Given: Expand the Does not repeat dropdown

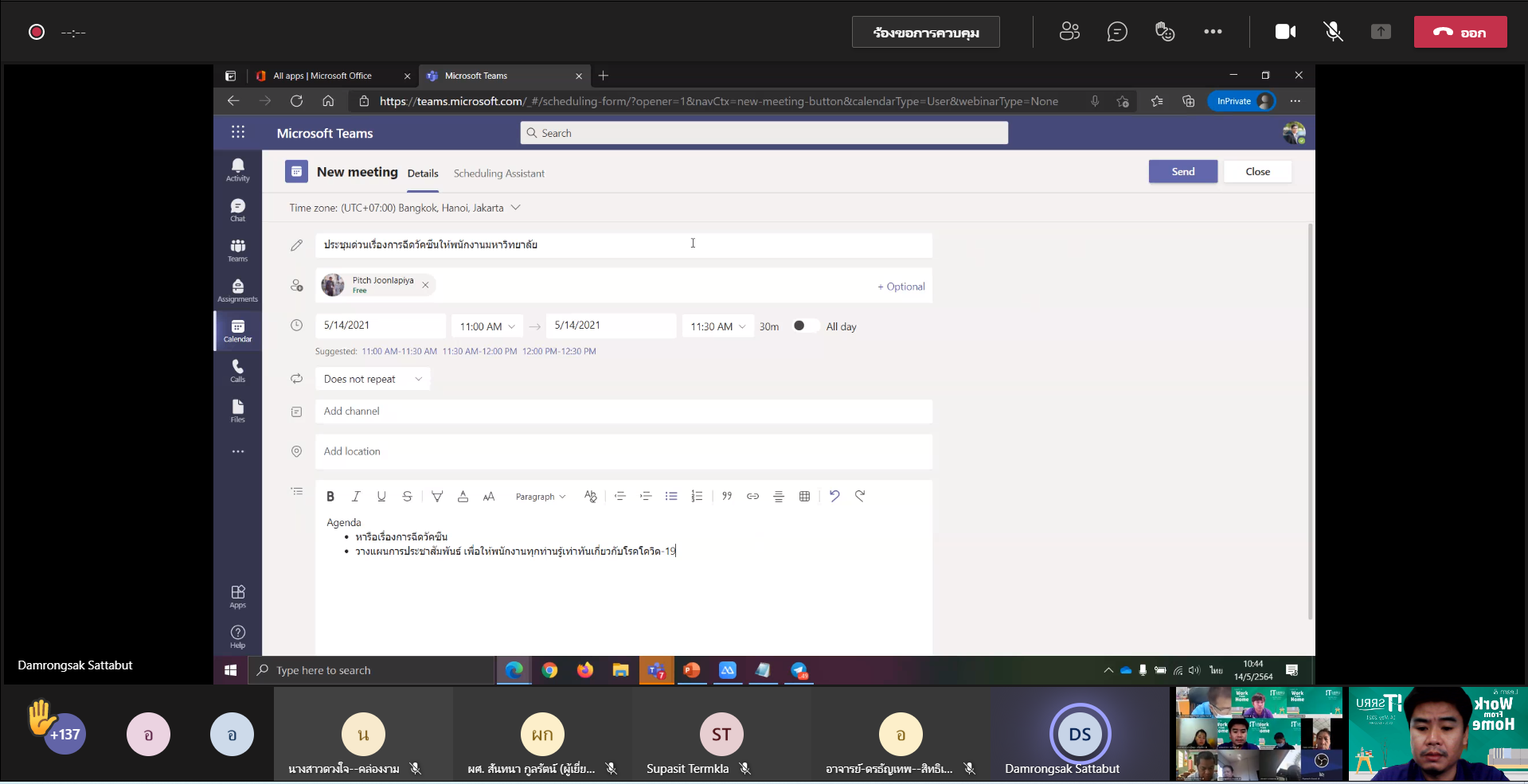Looking at the screenshot, I should coord(372,379).
